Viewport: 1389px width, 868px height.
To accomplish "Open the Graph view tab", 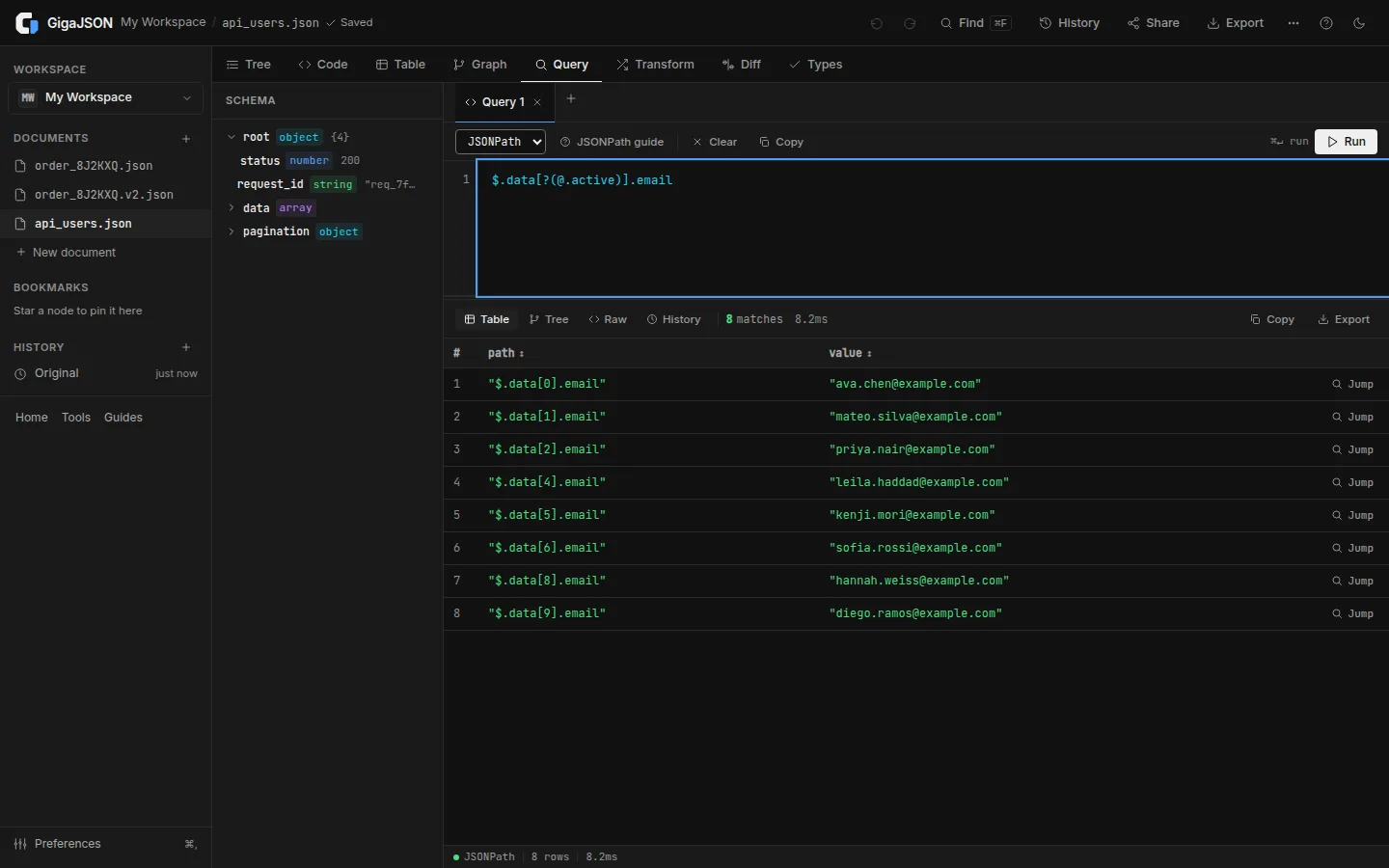I will pos(480,65).
